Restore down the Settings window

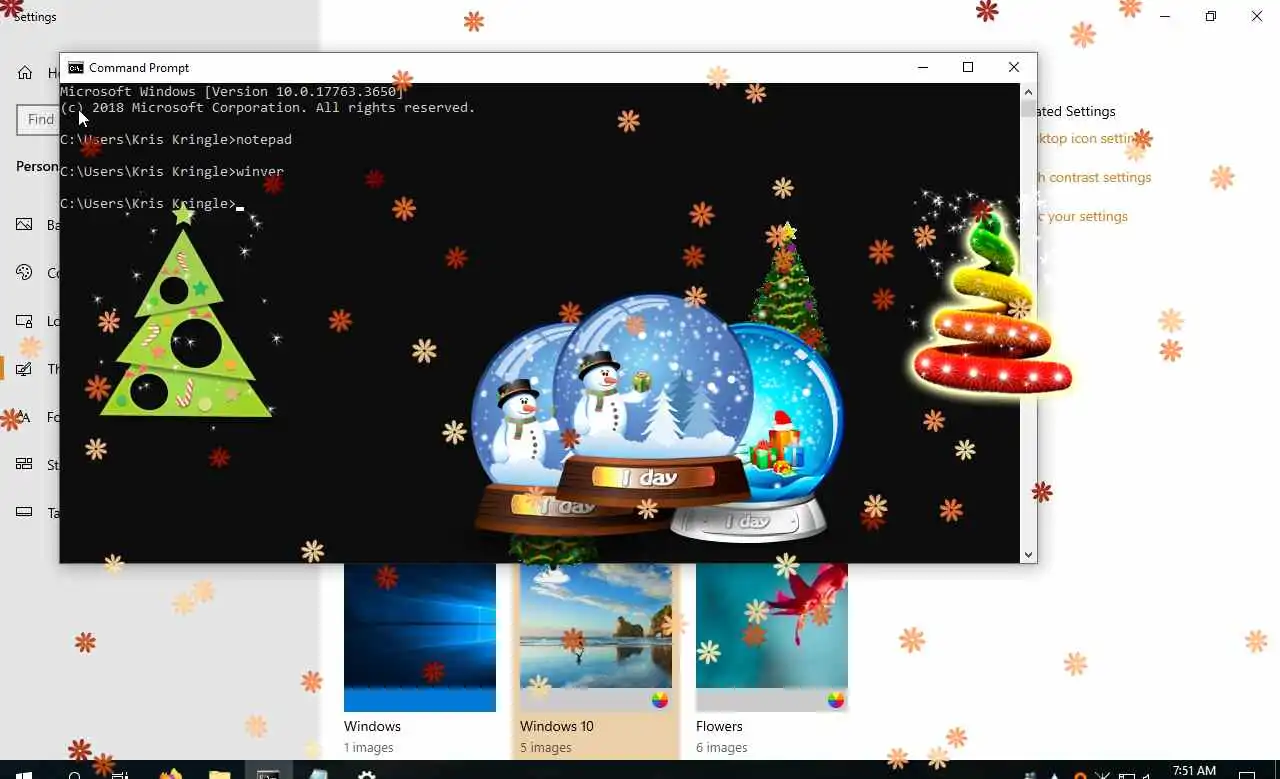(1211, 16)
